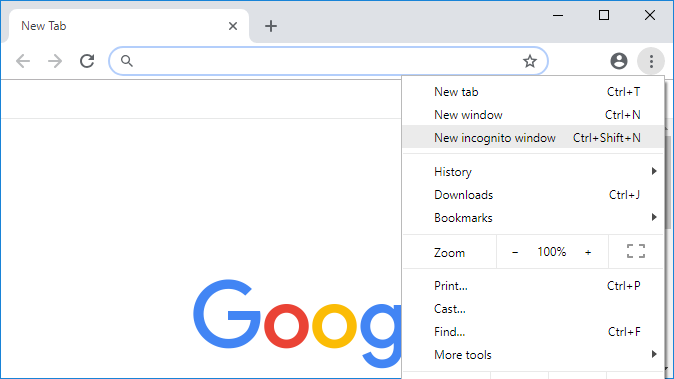Click the forward navigation arrow
Screen dimensions: 674x379
point(55,61)
